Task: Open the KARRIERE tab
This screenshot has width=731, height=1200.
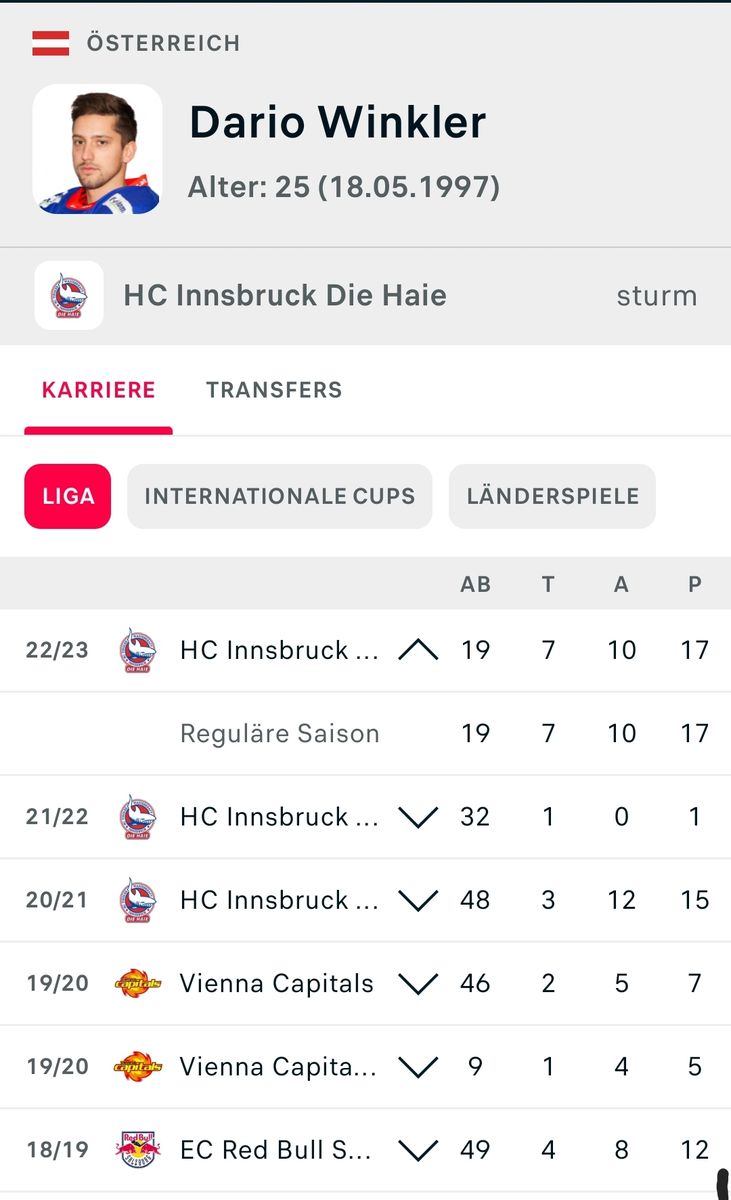Action: [98, 390]
